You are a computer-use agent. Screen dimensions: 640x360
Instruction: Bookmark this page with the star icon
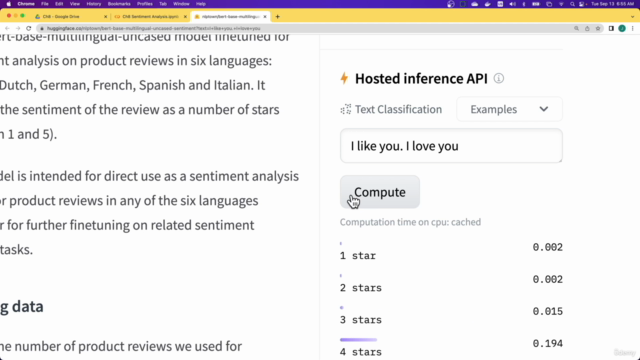598,28
